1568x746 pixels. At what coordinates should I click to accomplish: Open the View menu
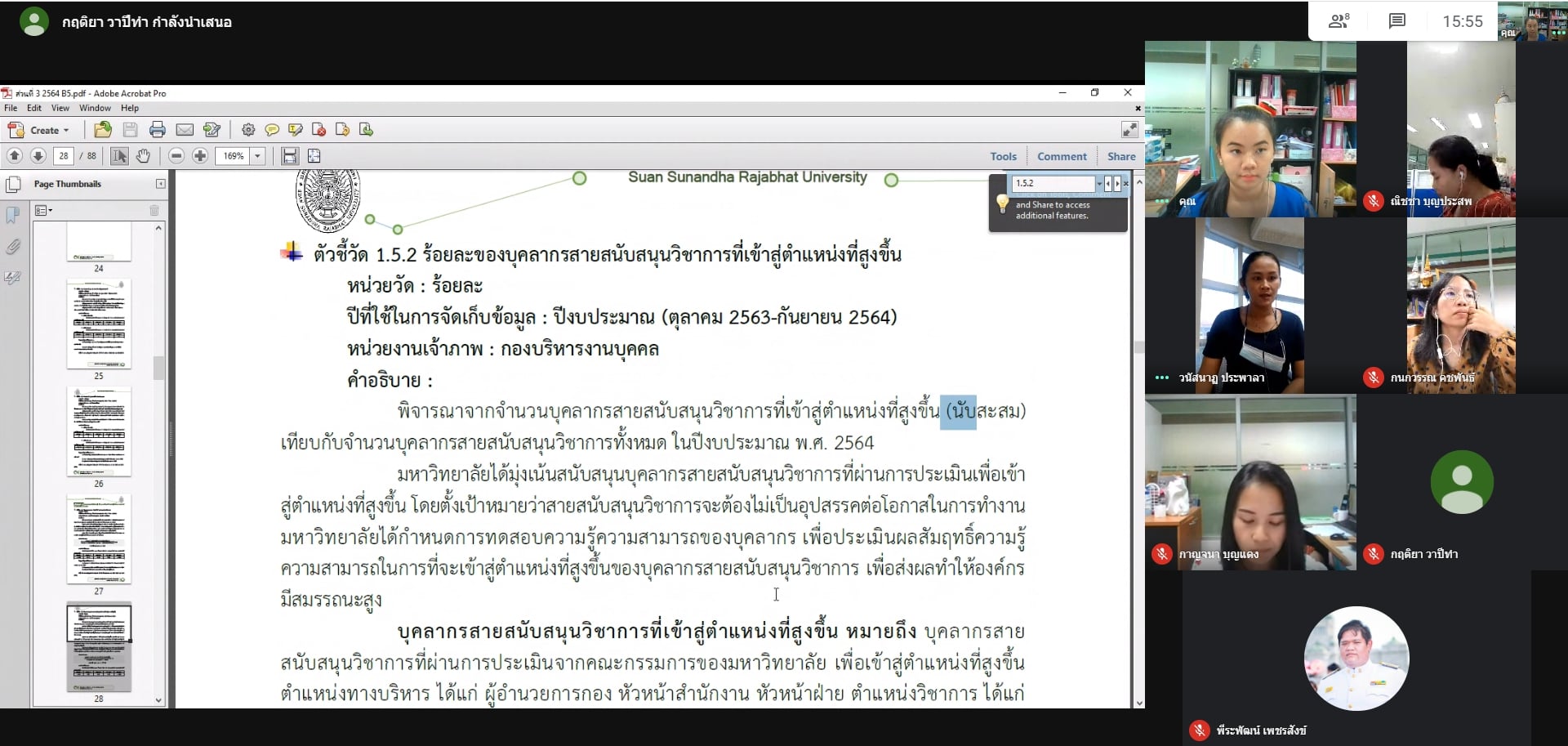click(60, 108)
